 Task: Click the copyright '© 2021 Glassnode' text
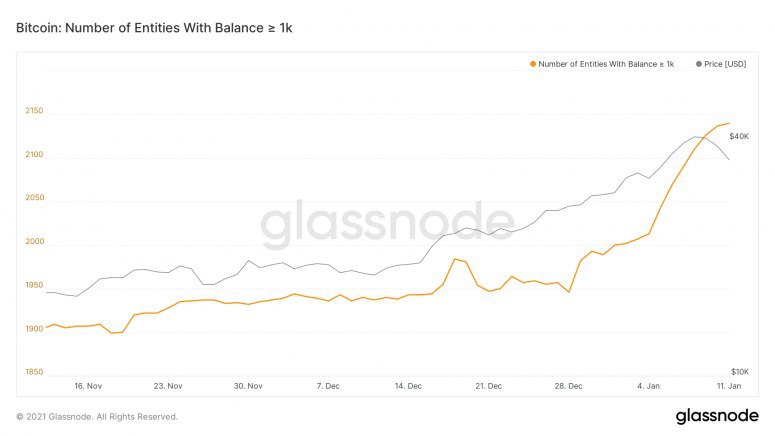pyautogui.click(x=97, y=416)
